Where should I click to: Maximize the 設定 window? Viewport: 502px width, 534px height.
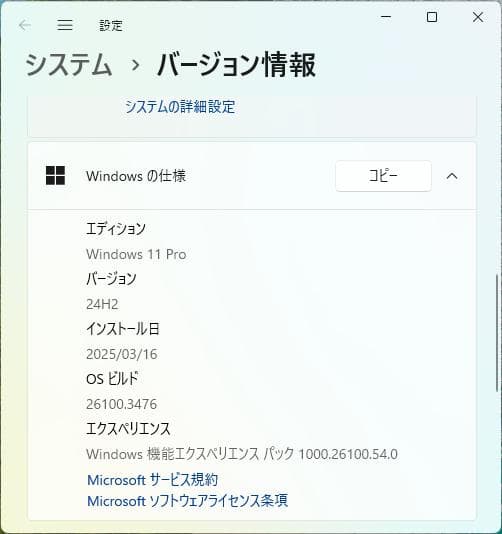click(x=432, y=17)
